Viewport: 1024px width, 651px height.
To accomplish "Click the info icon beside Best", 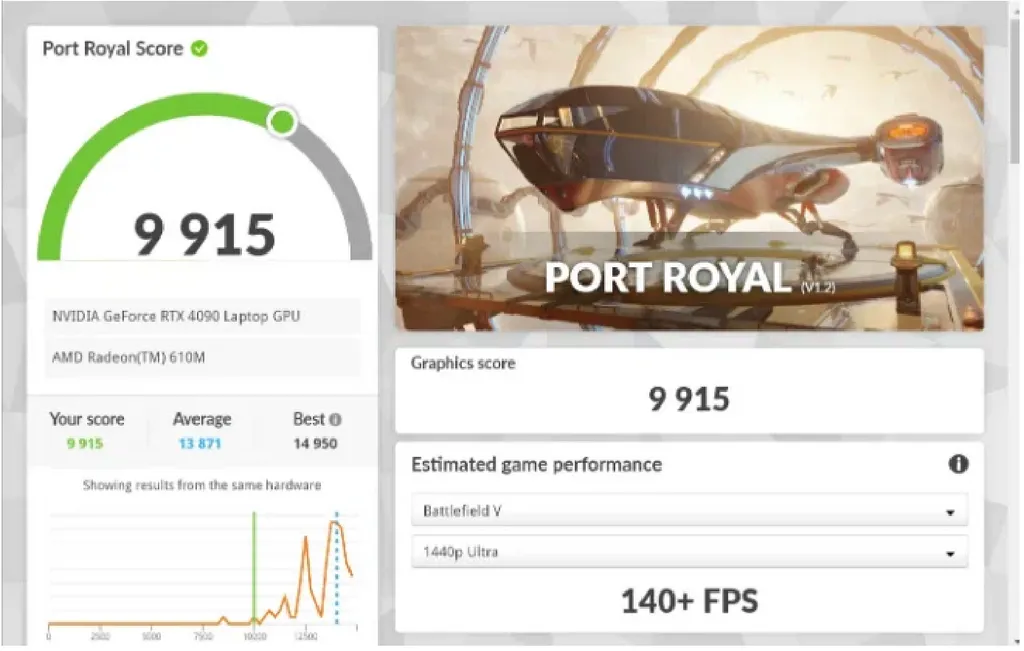I will click(x=335, y=419).
